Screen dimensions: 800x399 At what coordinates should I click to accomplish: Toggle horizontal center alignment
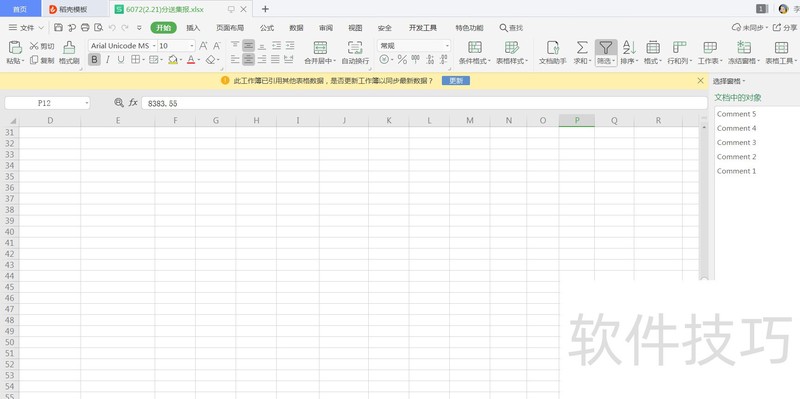pyautogui.click(x=248, y=60)
